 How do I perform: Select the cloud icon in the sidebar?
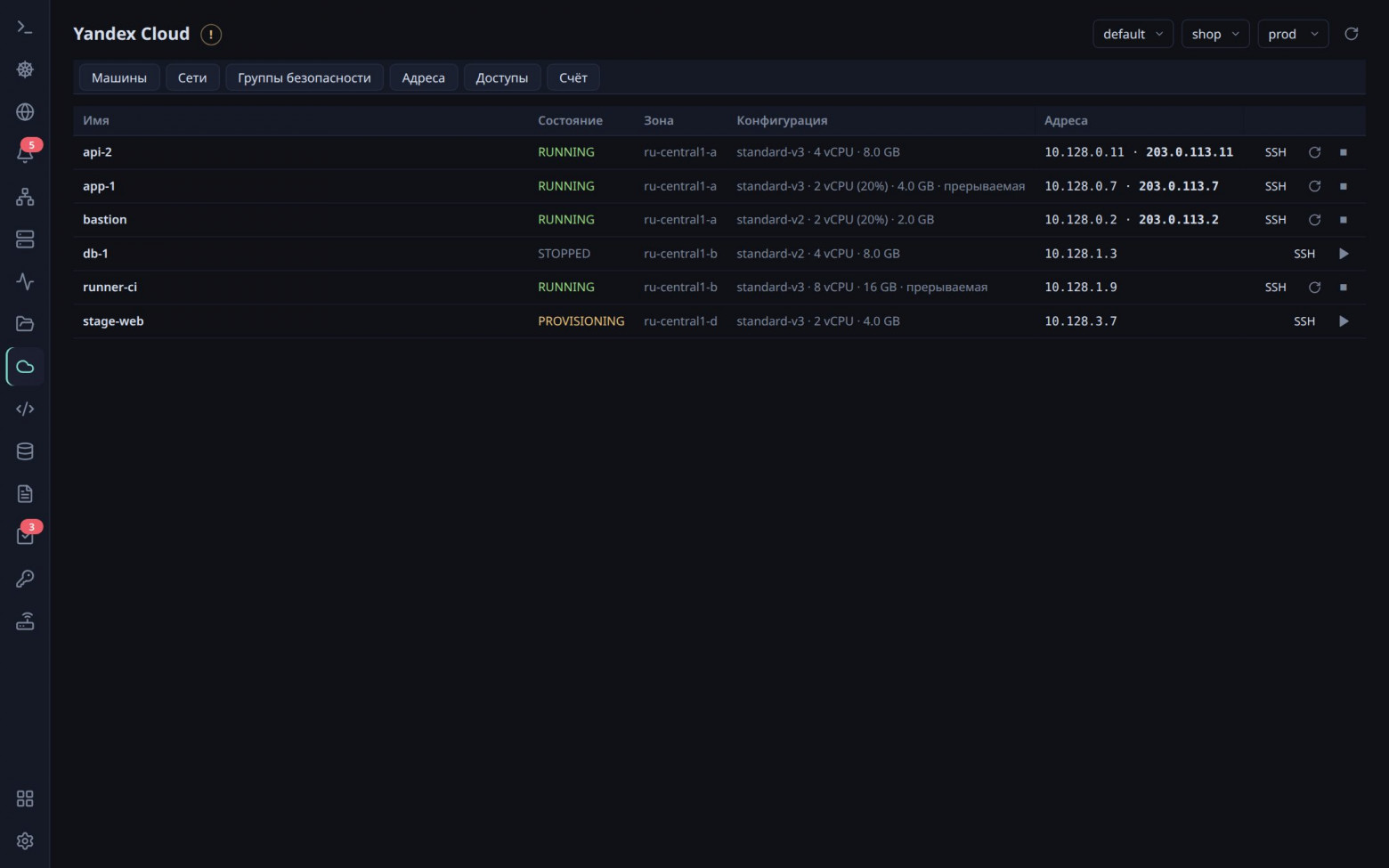25,367
